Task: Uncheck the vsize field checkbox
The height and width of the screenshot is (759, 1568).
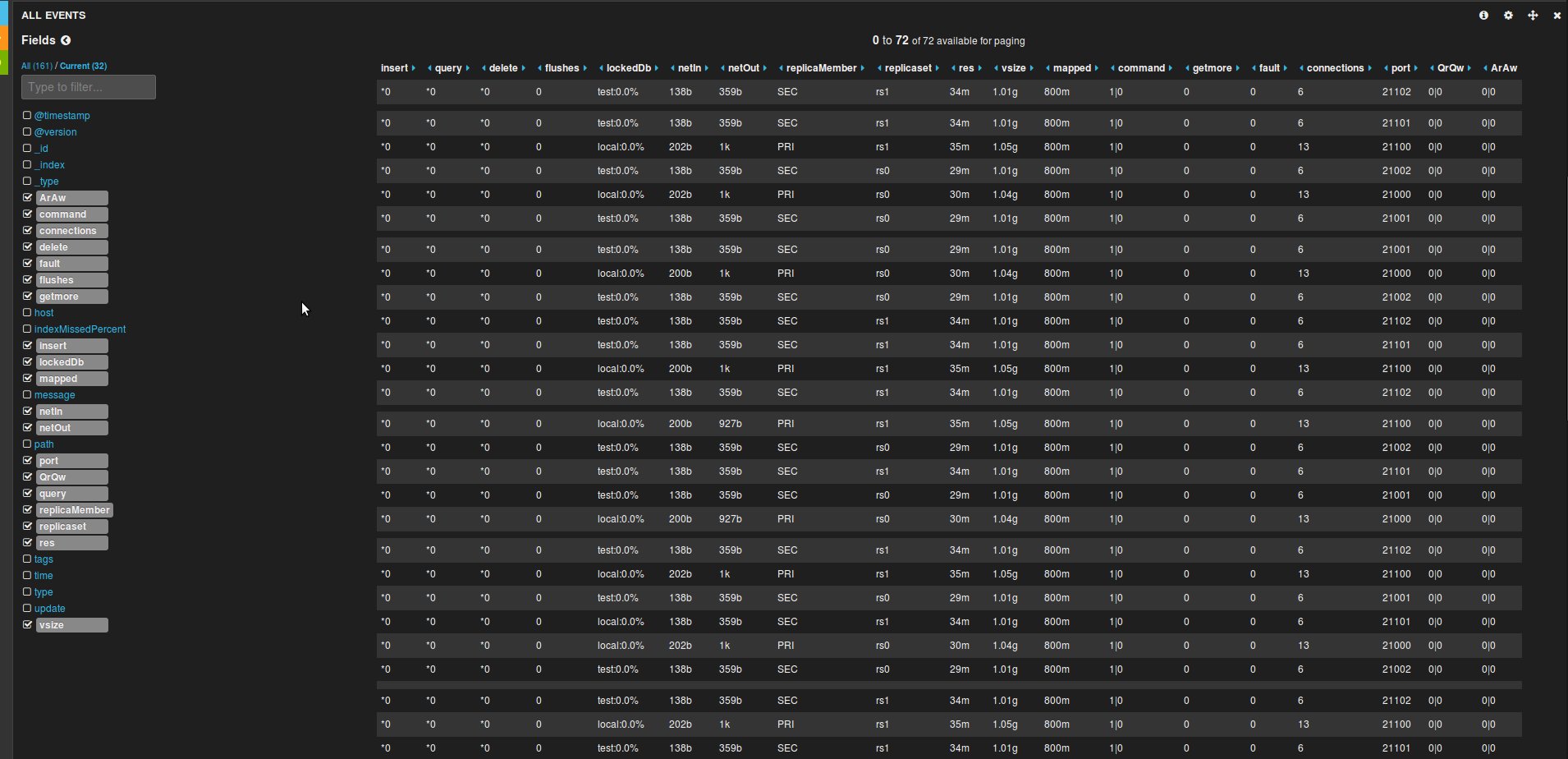Action: tap(27, 625)
